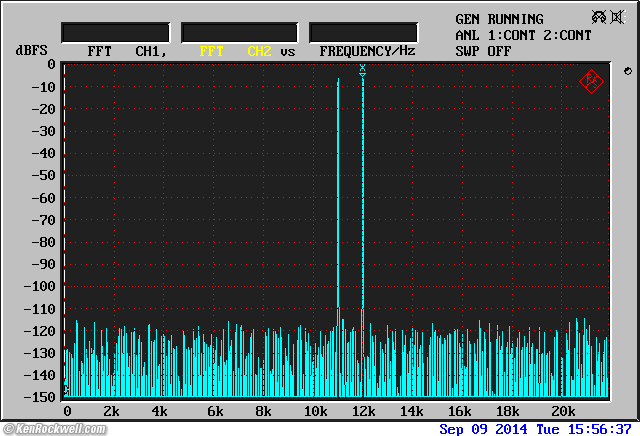Image resolution: width=640 pixels, height=436 pixels.
Task: Click the SWP OFF status indicator
Action: 483,51
